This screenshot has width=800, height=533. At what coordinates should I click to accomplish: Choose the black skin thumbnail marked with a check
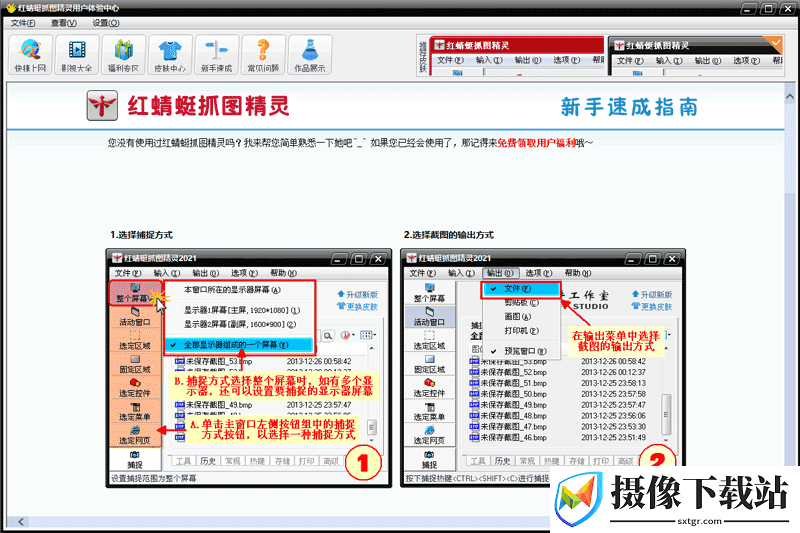click(x=696, y=56)
